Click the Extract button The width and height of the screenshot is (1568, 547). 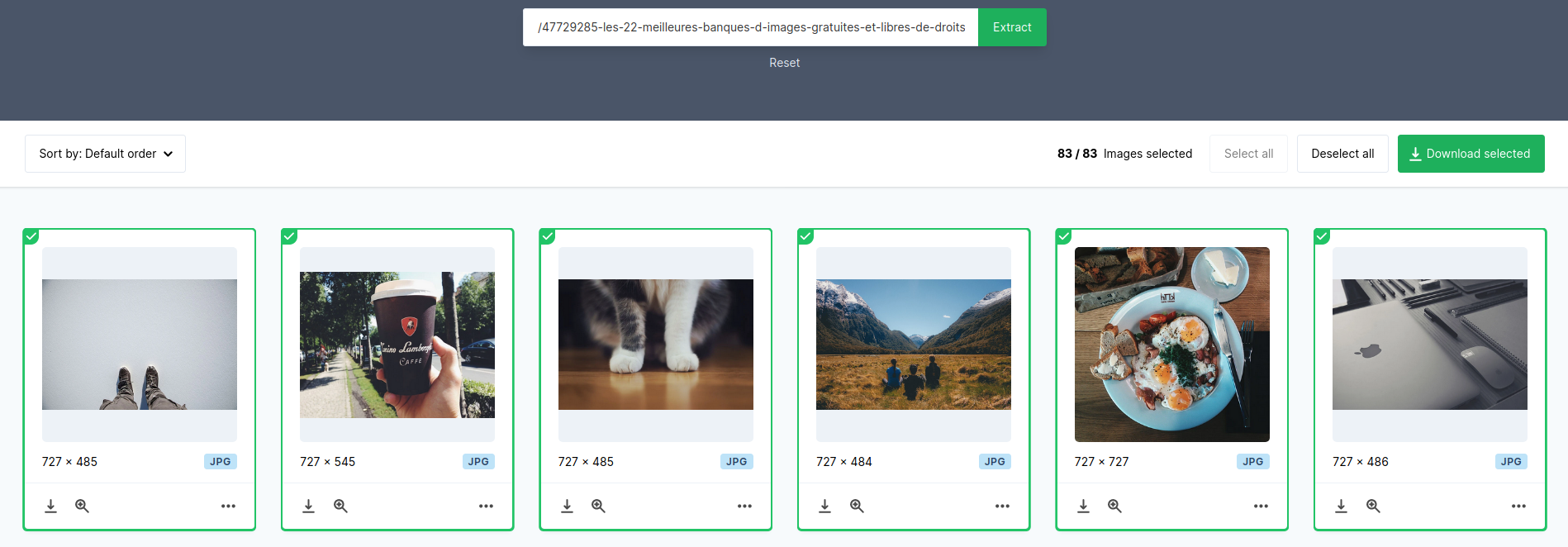pos(1012,27)
